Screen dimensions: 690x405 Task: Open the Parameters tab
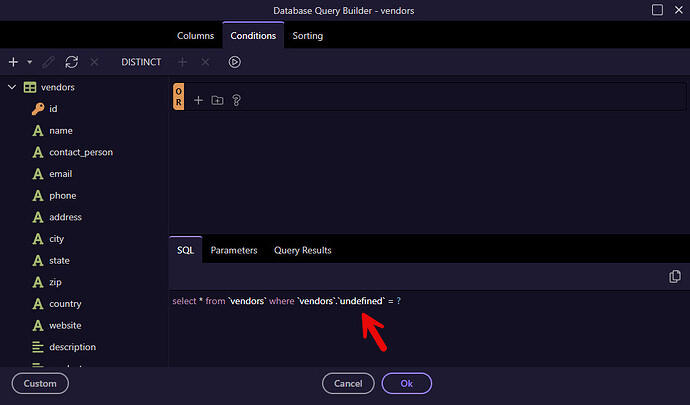pyautogui.click(x=234, y=250)
